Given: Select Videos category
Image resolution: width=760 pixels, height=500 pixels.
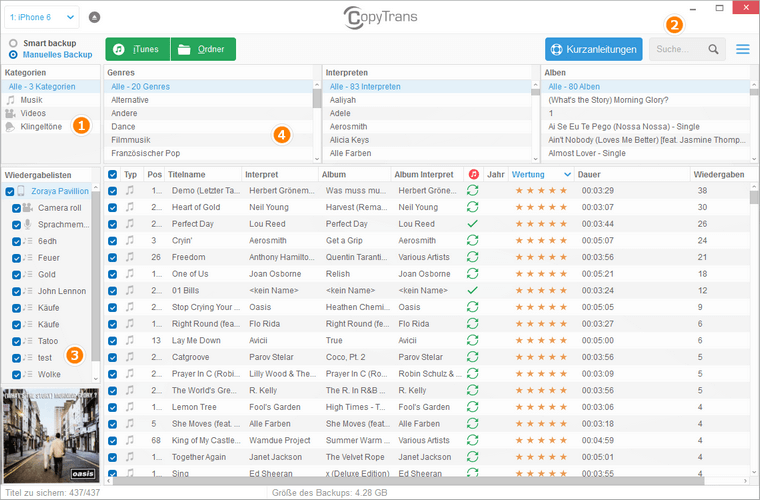Looking at the screenshot, I should click(x=50, y=113).
